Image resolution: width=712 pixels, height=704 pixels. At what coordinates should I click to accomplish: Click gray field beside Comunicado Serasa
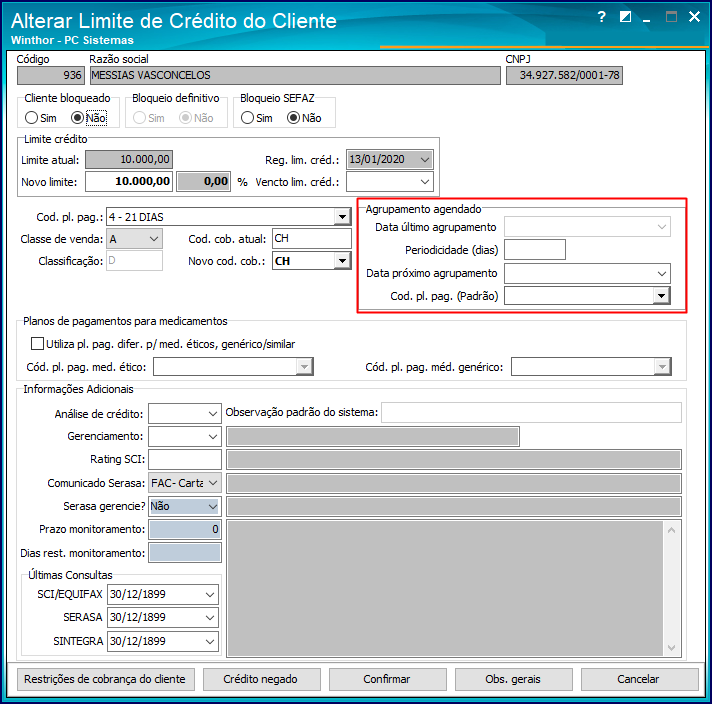[x=454, y=483]
